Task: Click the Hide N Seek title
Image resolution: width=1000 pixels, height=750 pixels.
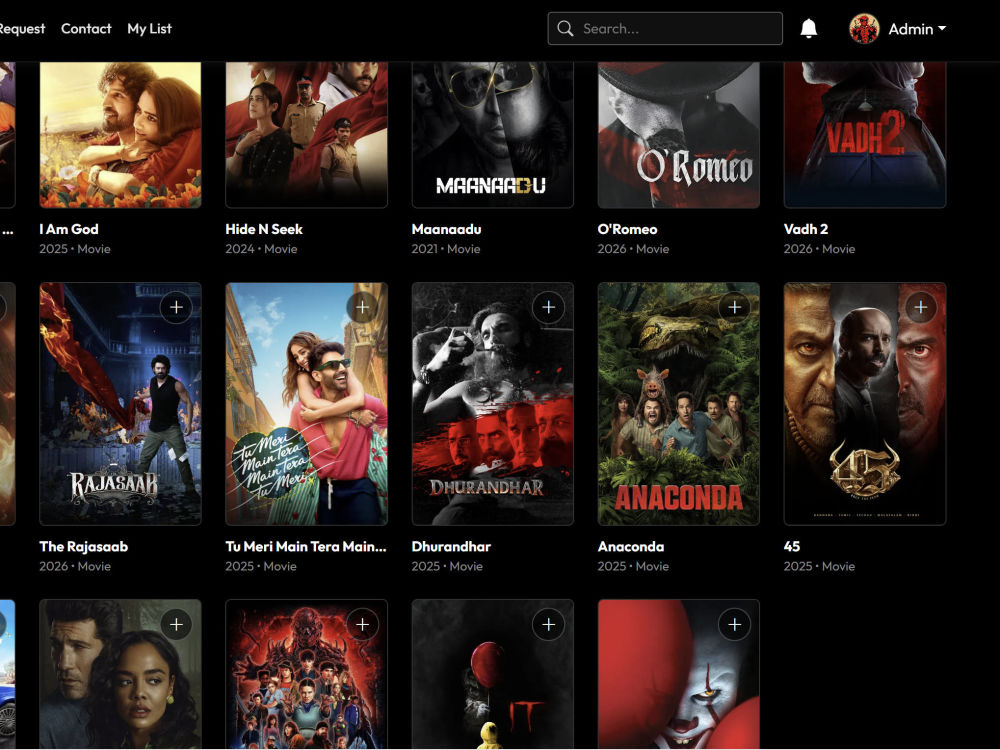Action: [264, 229]
